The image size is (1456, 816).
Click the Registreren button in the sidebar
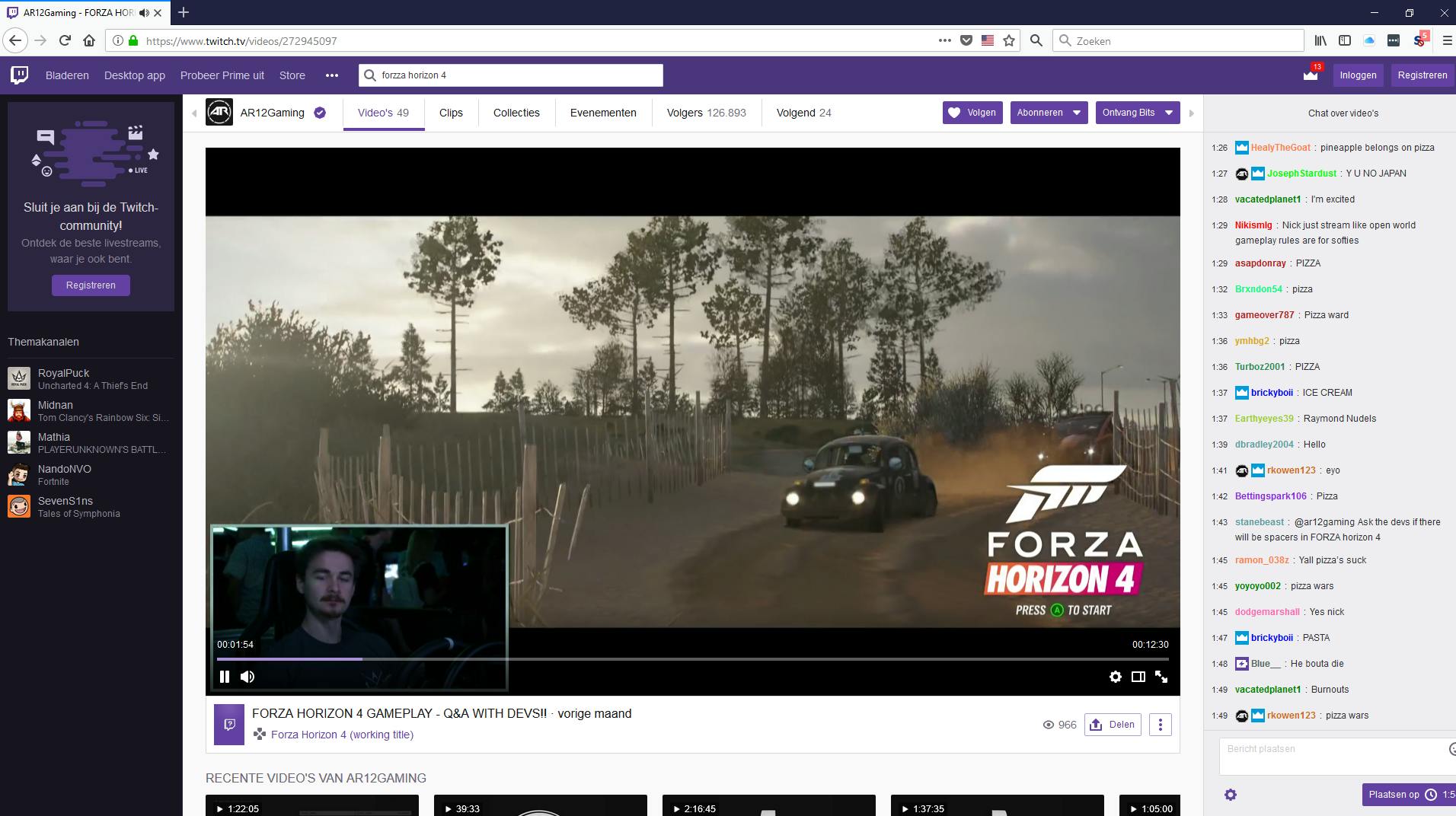click(x=91, y=285)
